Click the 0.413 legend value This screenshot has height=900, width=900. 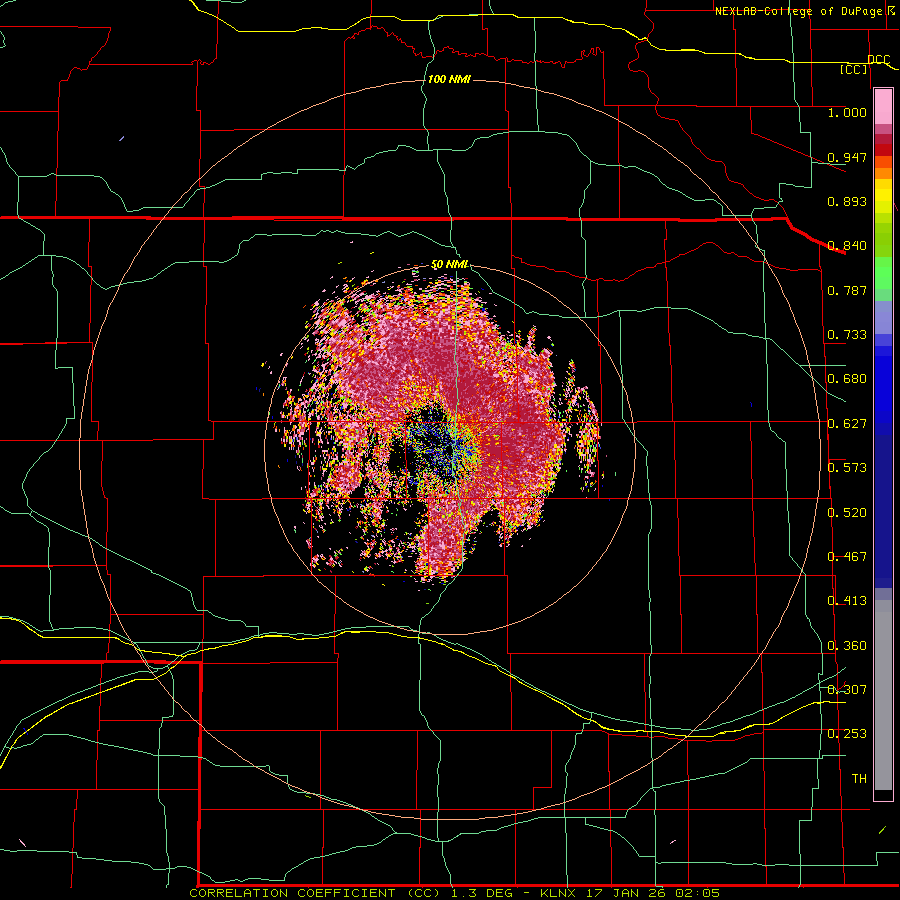pyautogui.click(x=847, y=601)
